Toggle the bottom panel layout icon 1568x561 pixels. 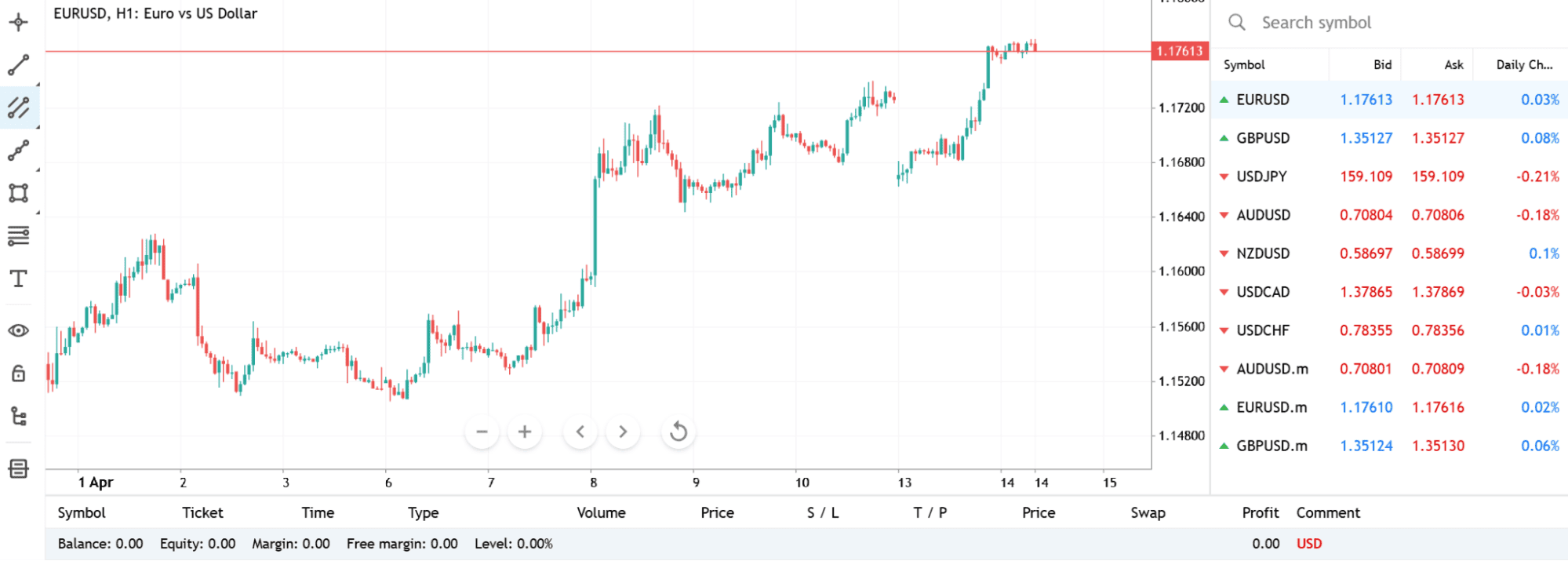click(x=19, y=468)
